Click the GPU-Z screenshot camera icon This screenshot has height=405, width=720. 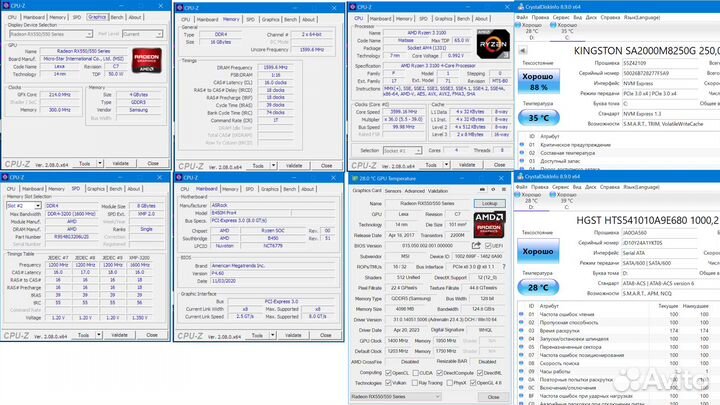coord(482,189)
